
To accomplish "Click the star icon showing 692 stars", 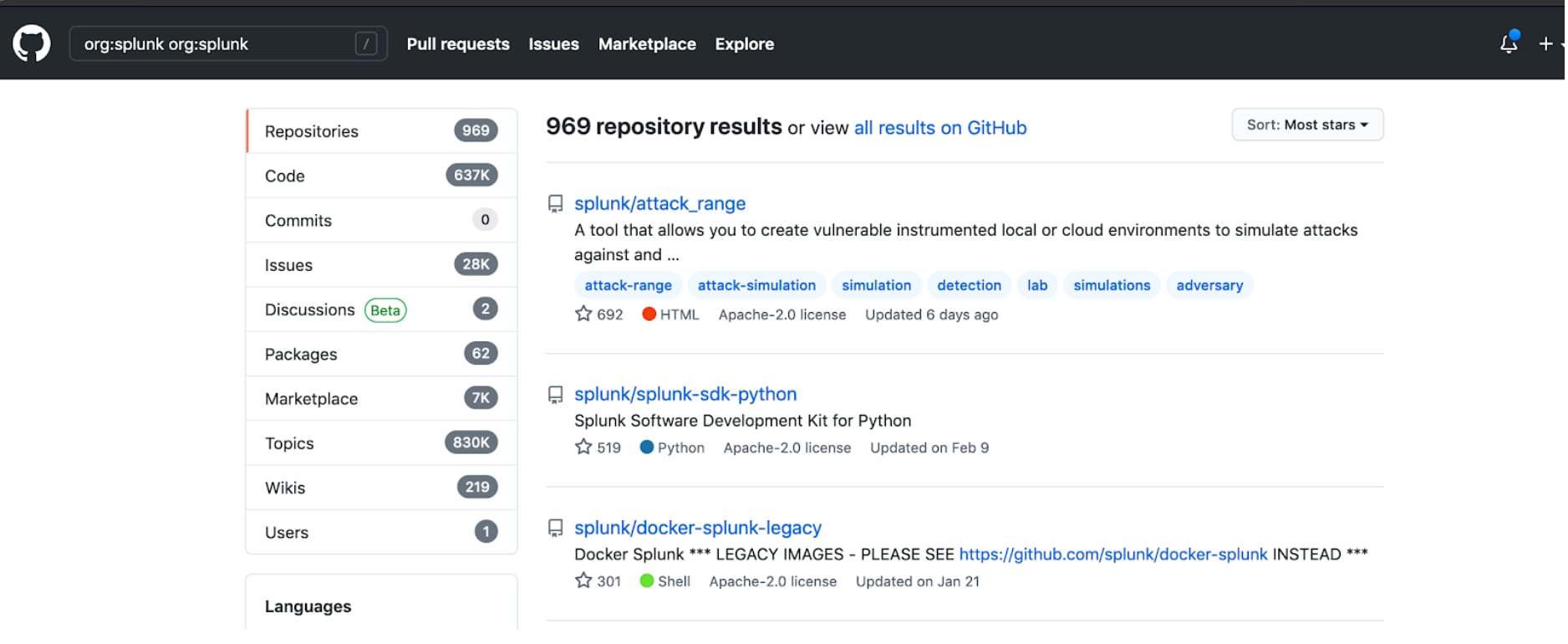I will [x=583, y=314].
